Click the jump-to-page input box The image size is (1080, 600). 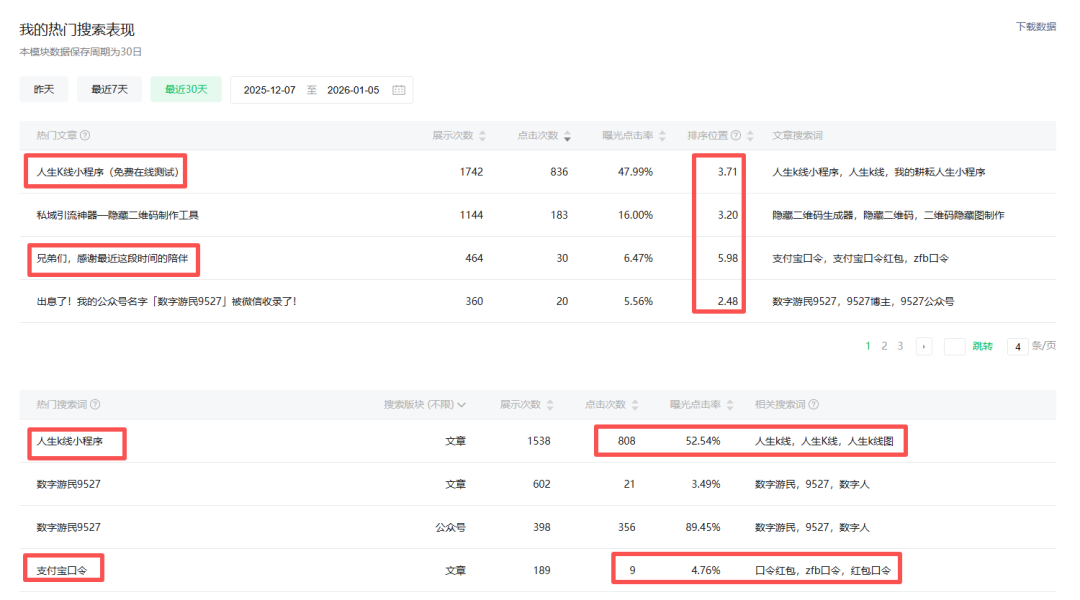(x=954, y=346)
